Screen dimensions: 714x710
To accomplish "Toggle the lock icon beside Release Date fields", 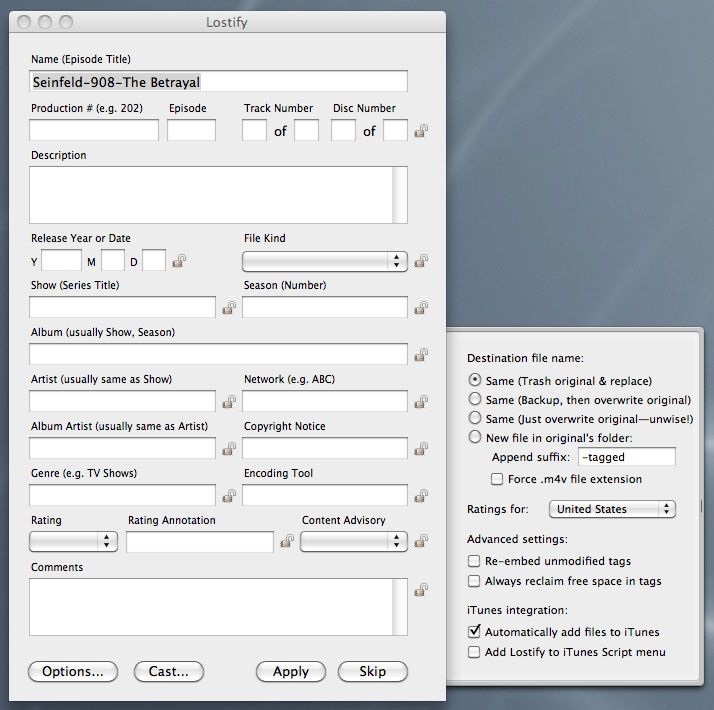I will [x=179, y=261].
